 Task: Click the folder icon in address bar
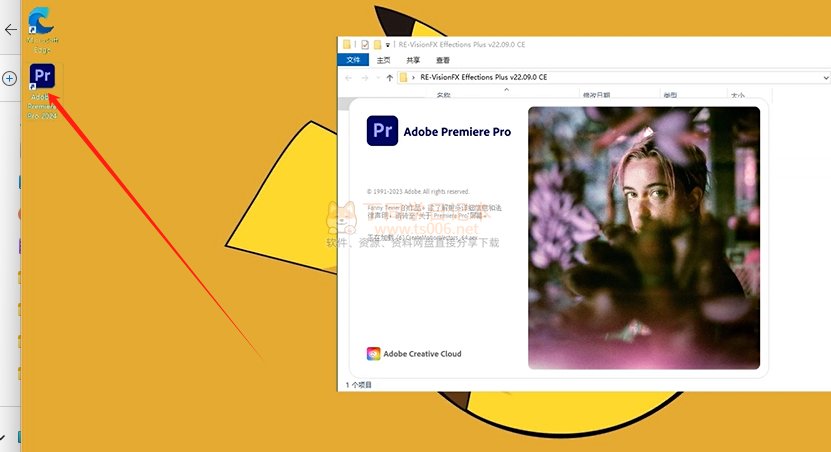point(403,77)
